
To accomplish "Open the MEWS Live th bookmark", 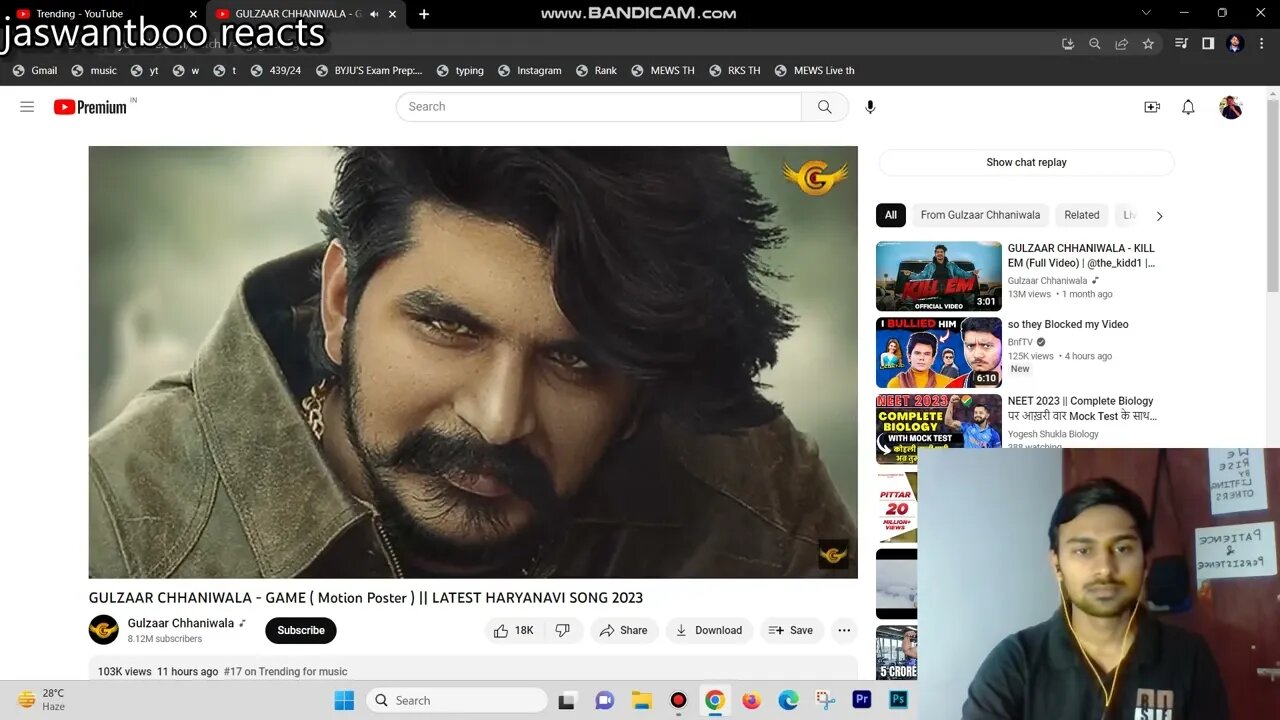I will click(x=815, y=71).
